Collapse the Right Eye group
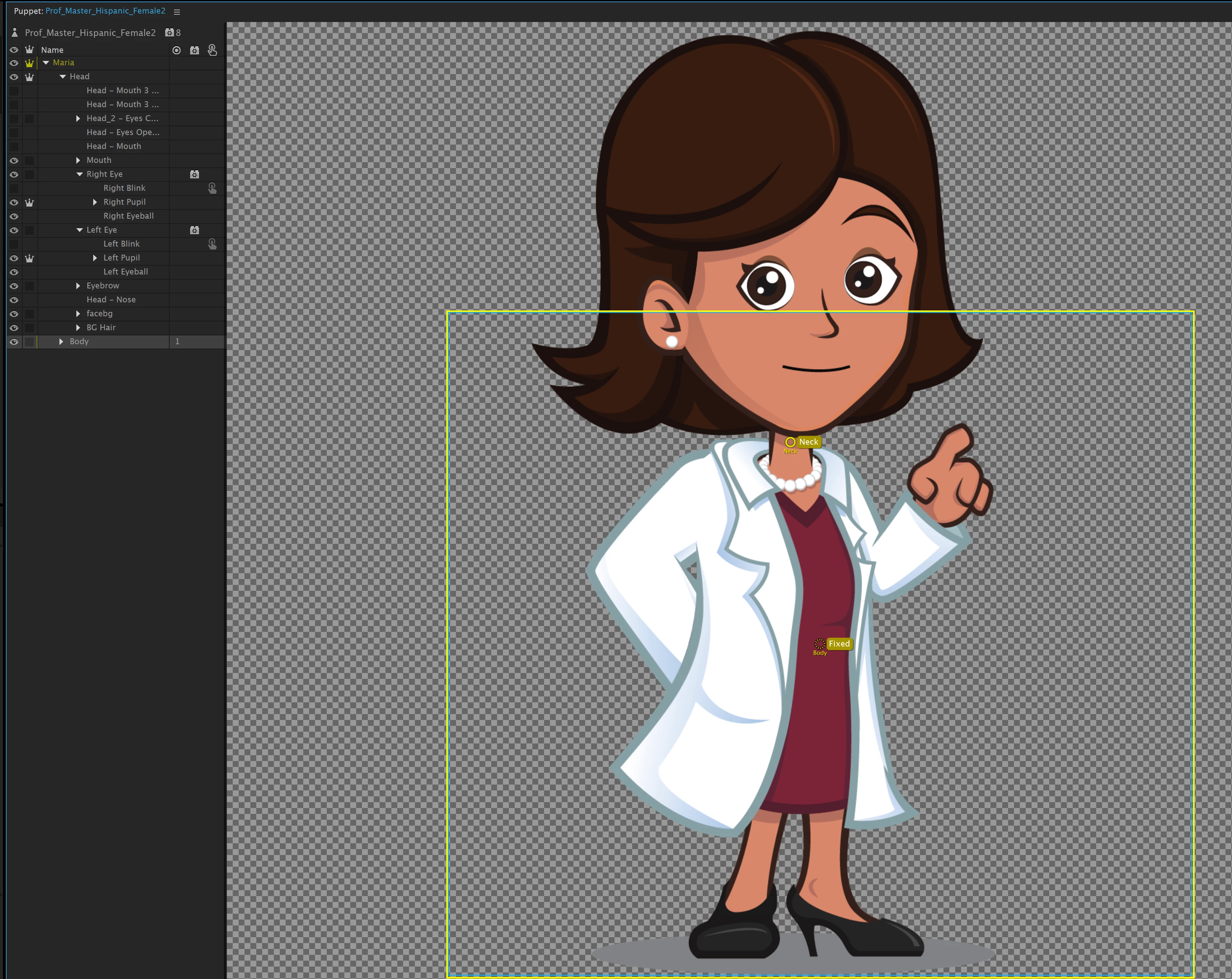This screenshot has width=1232, height=979. pyautogui.click(x=79, y=174)
